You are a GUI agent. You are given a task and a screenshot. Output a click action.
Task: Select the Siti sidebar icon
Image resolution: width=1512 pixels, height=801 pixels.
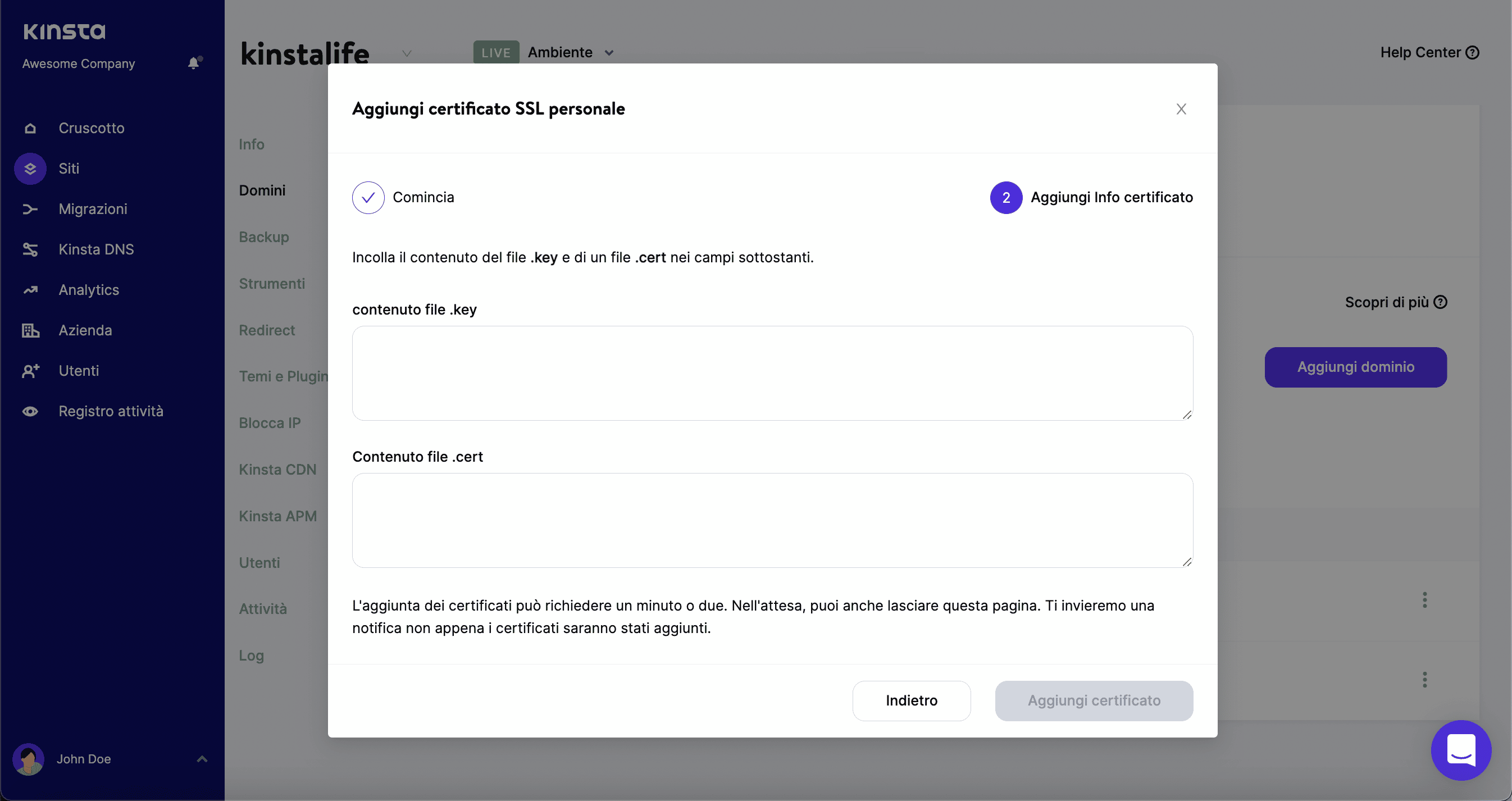point(30,169)
